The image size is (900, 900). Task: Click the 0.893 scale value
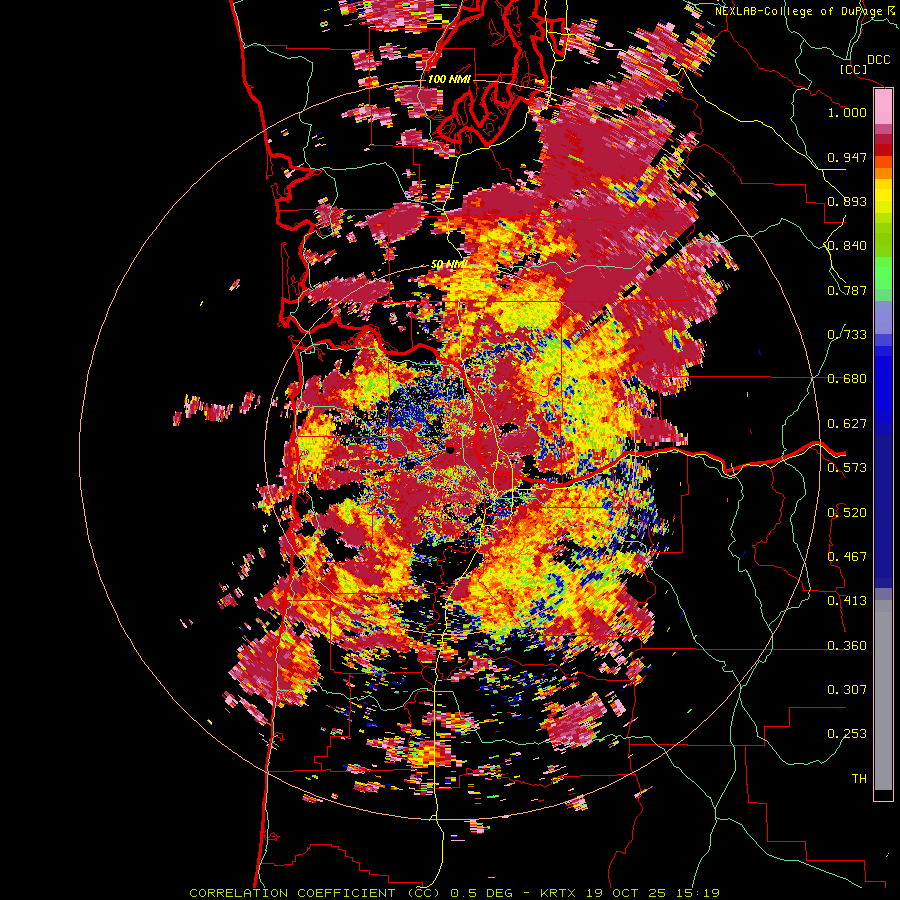(847, 201)
